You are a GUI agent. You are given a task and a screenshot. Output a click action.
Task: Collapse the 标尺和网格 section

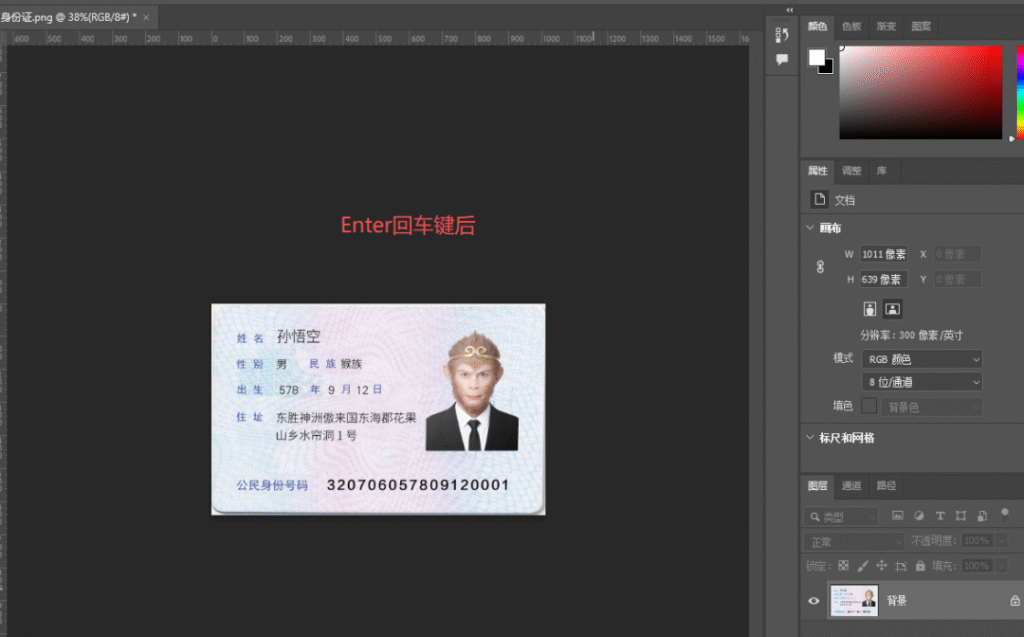pos(810,437)
